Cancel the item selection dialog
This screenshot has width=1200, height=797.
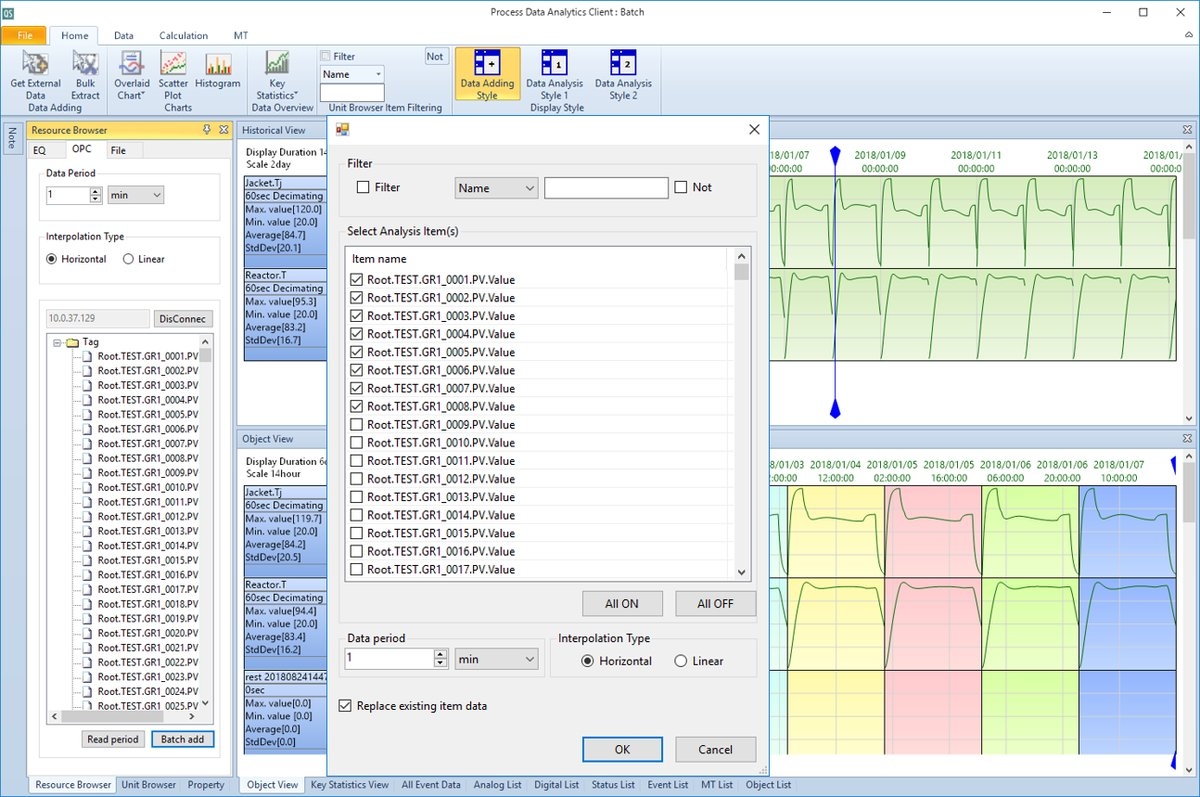[x=715, y=749]
